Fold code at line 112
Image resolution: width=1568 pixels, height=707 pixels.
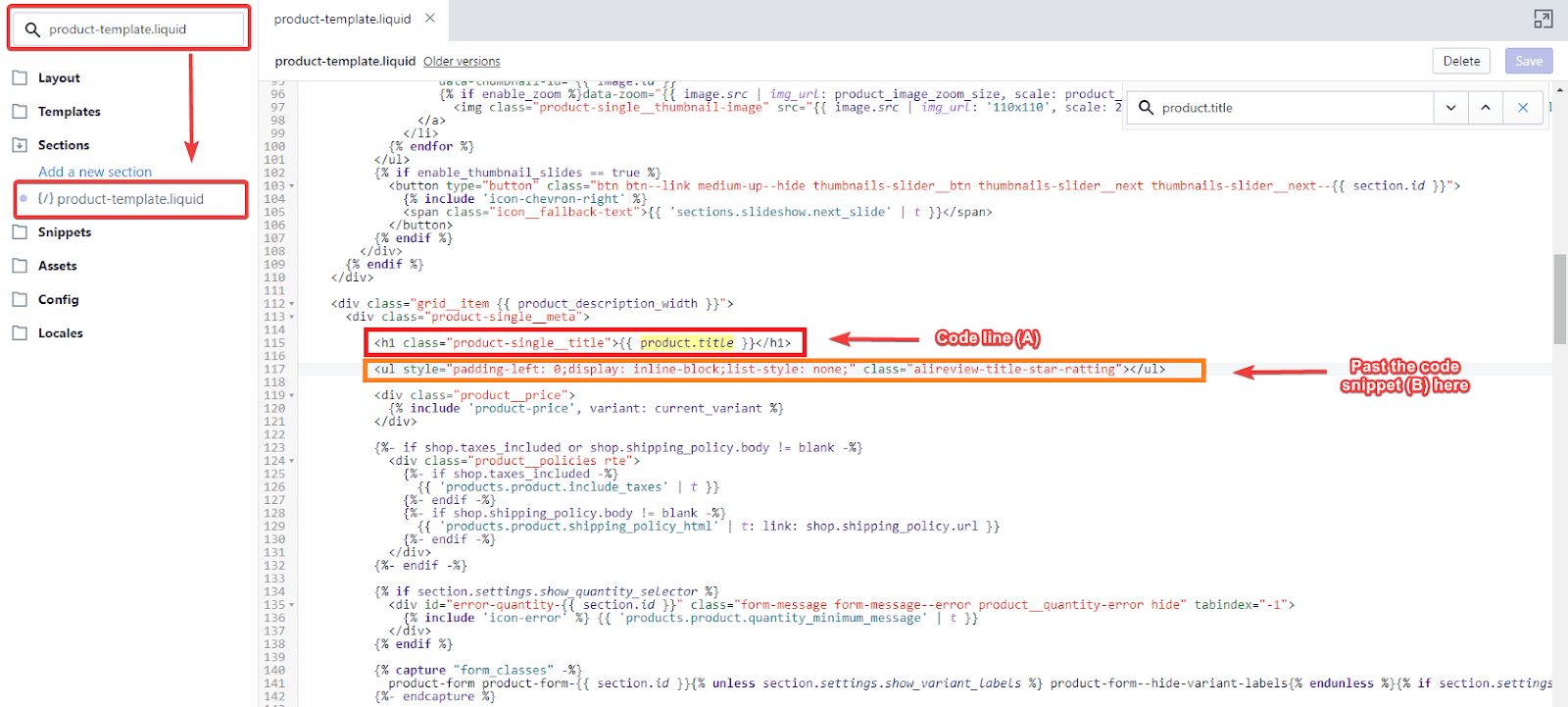tap(291, 304)
